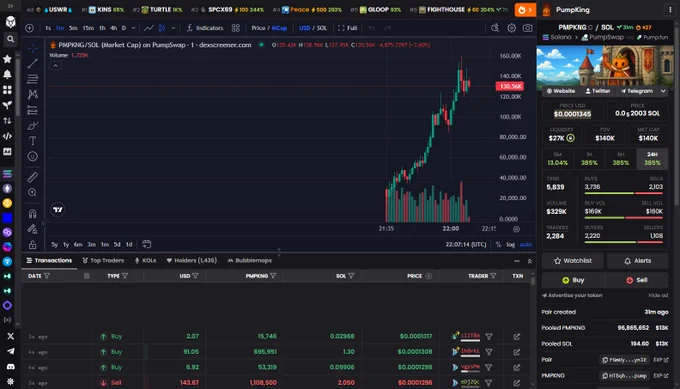Viewport: 680px width, 389px height.
Task: Click the Go to date calendar icon
Action: 147,244
